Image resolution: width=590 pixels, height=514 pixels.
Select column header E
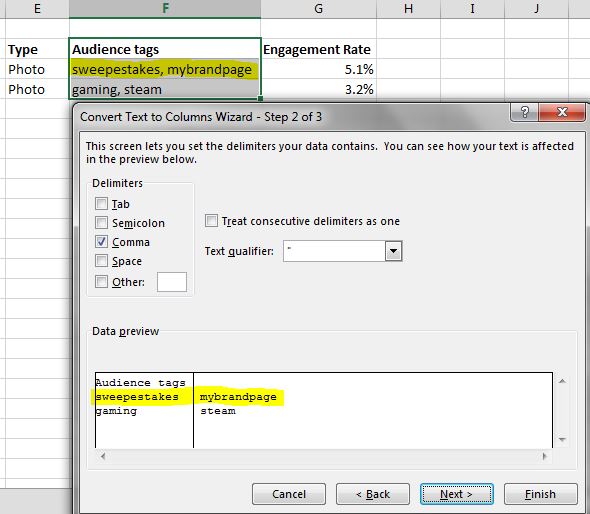tap(37, 9)
